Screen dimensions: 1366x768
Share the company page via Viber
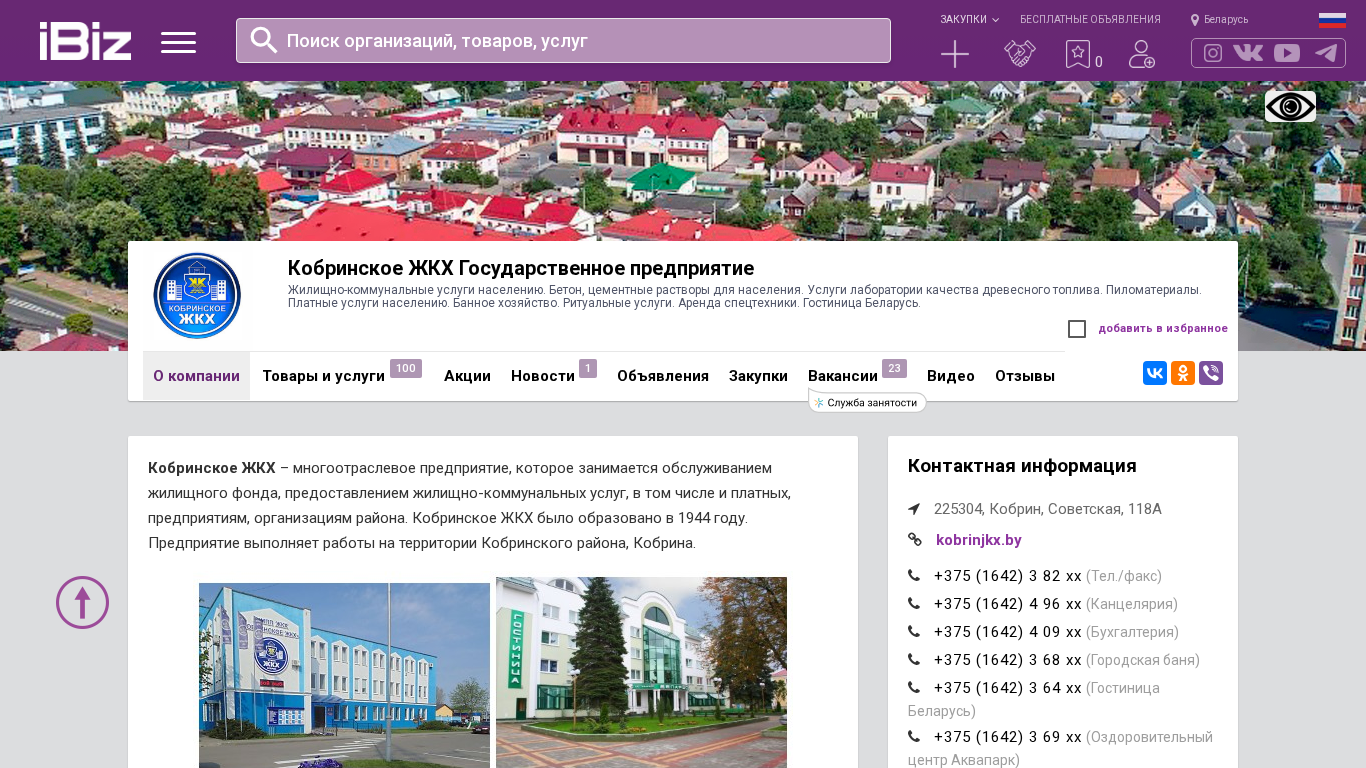[1211, 373]
